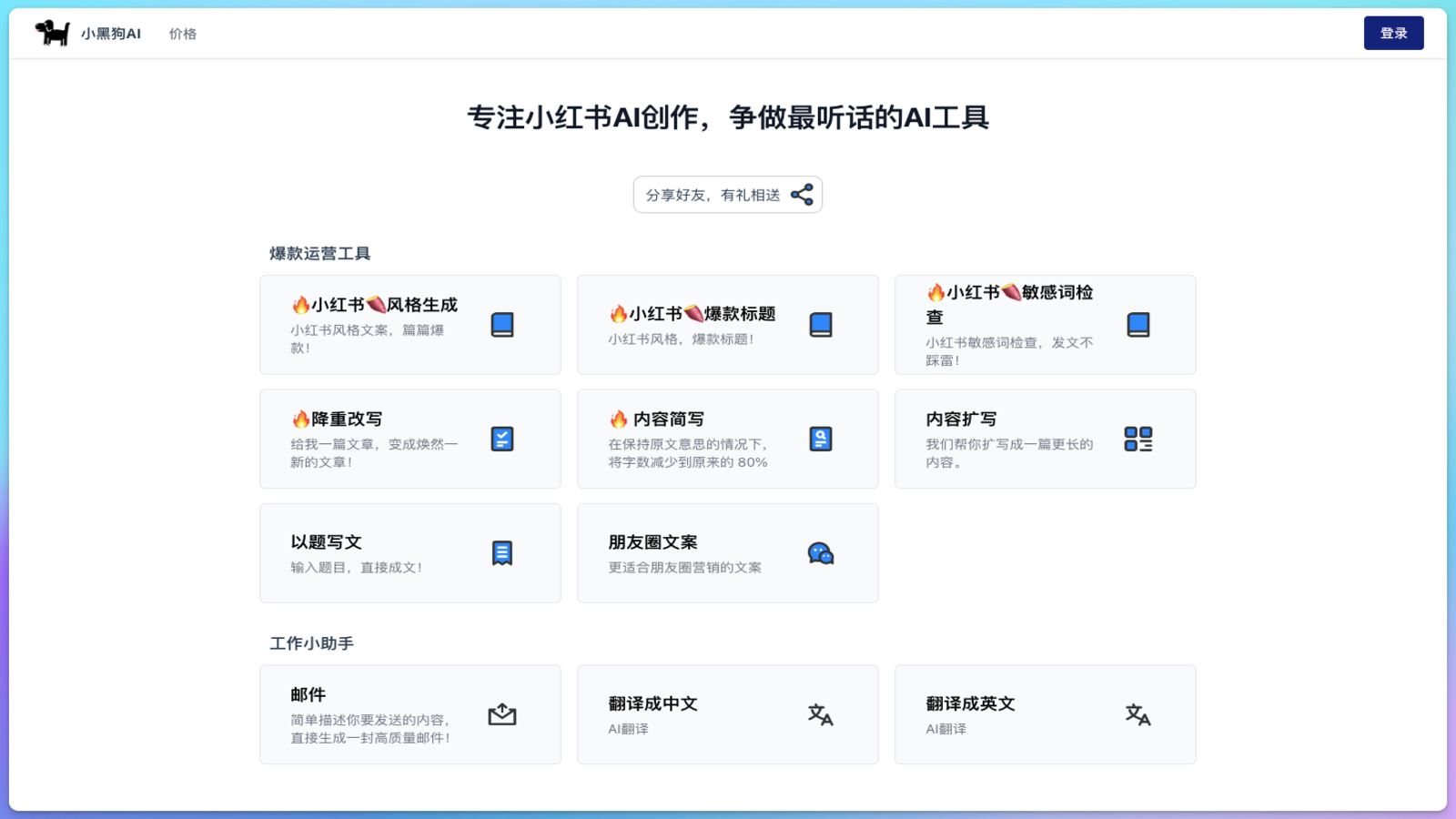
Task: Click AI翻译 text under 翻译成英文
Action: click(946, 729)
